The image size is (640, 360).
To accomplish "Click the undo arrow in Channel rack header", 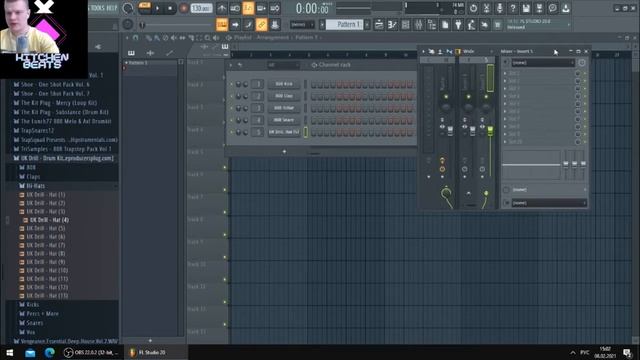I will point(240,65).
